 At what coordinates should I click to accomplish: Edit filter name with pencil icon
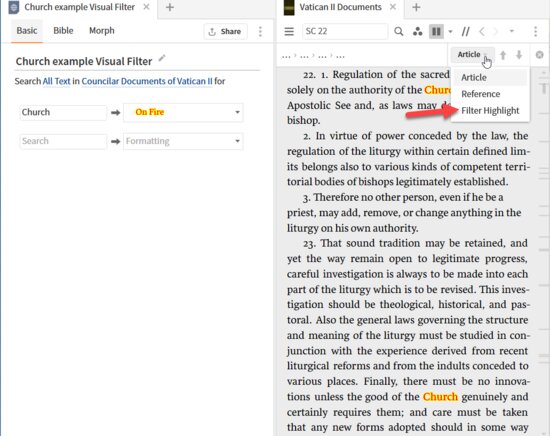(162, 58)
